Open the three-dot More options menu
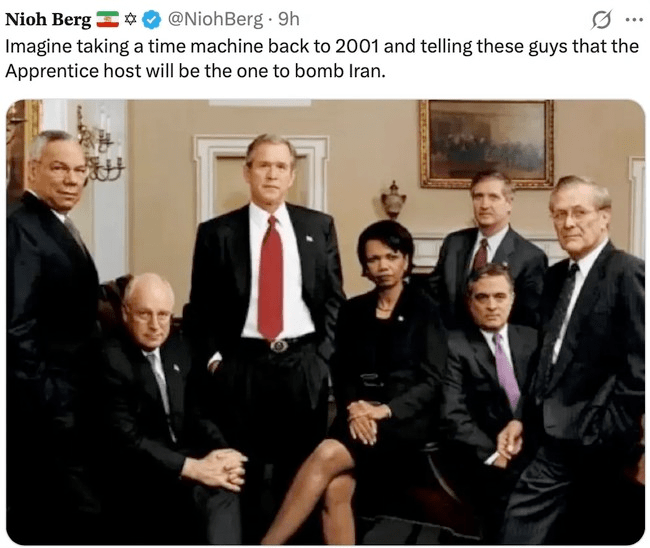650x548 pixels. (x=634, y=19)
